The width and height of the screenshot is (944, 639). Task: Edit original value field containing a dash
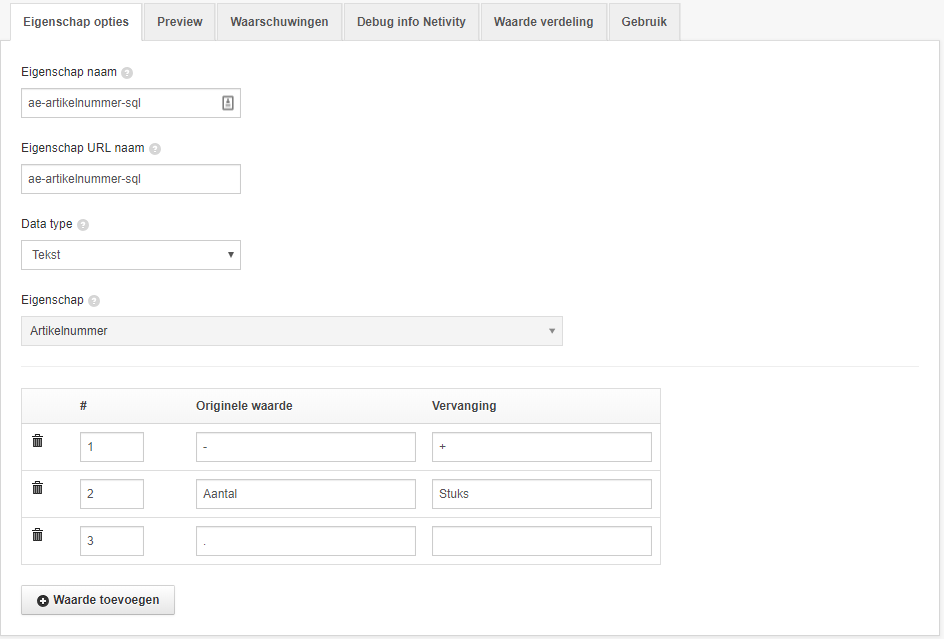(306, 447)
